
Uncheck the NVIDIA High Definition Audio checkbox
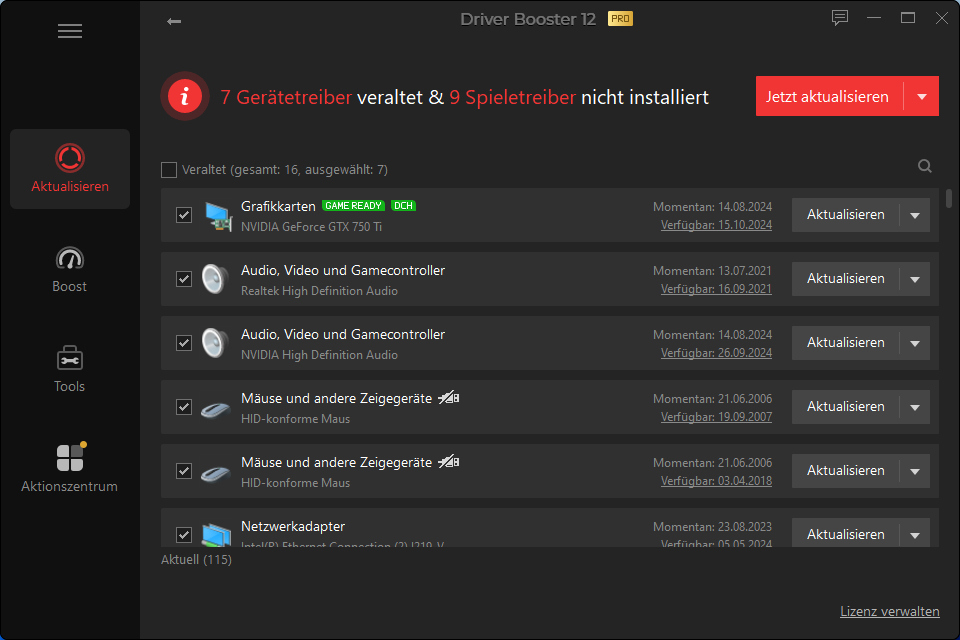(184, 343)
